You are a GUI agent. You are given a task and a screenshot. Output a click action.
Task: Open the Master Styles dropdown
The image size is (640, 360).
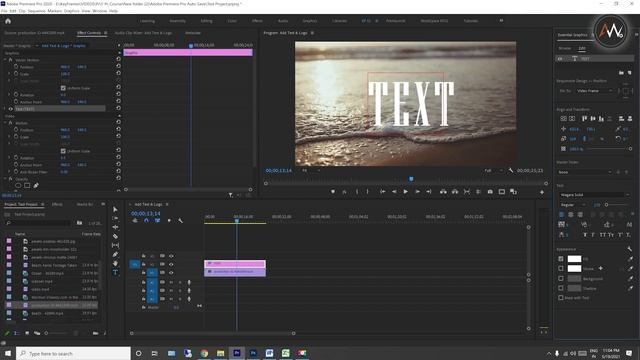(x=584, y=172)
